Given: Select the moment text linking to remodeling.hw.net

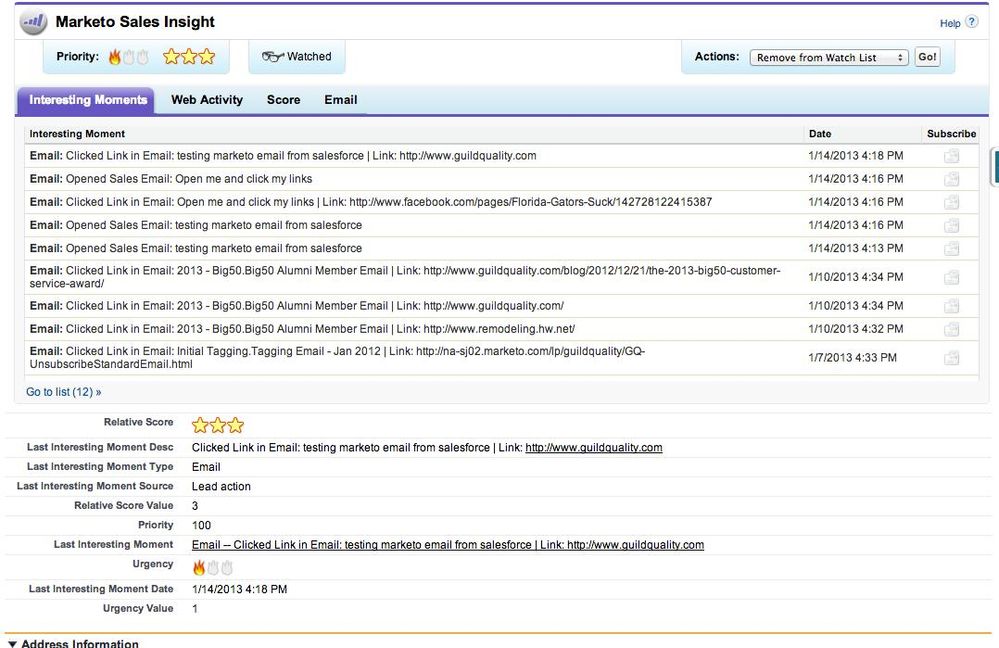Looking at the screenshot, I should [302, 329].
